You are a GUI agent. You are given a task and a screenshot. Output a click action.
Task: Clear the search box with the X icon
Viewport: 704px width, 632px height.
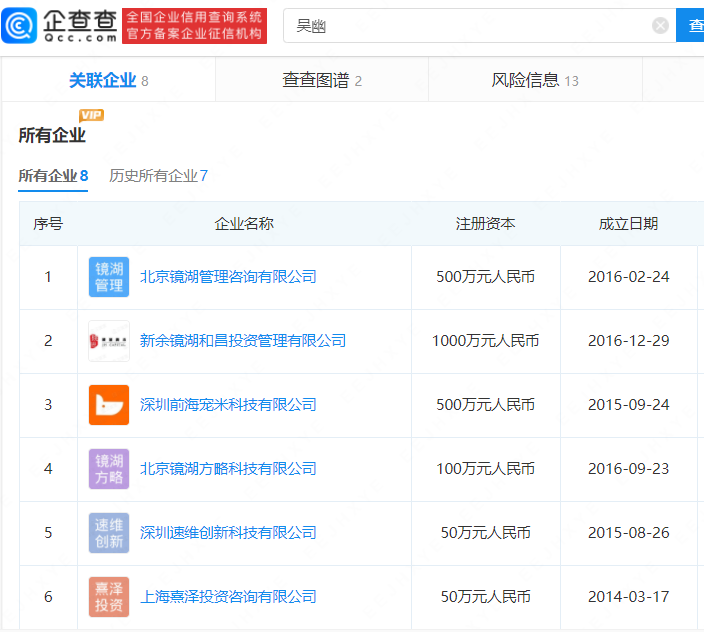click(660, 26)
